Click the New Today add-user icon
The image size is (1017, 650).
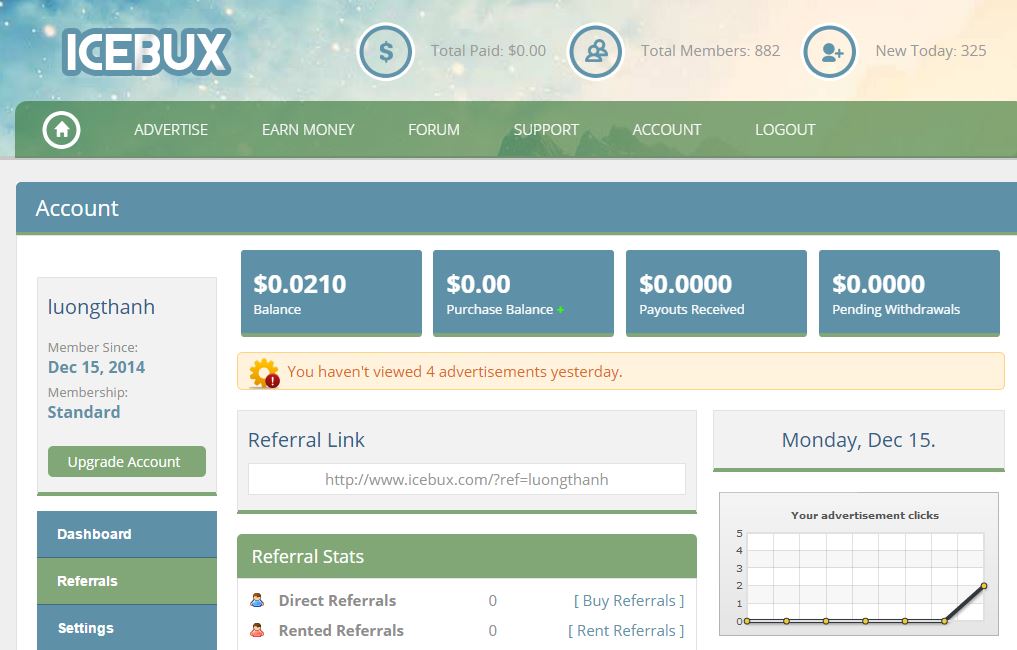(830, 52)
